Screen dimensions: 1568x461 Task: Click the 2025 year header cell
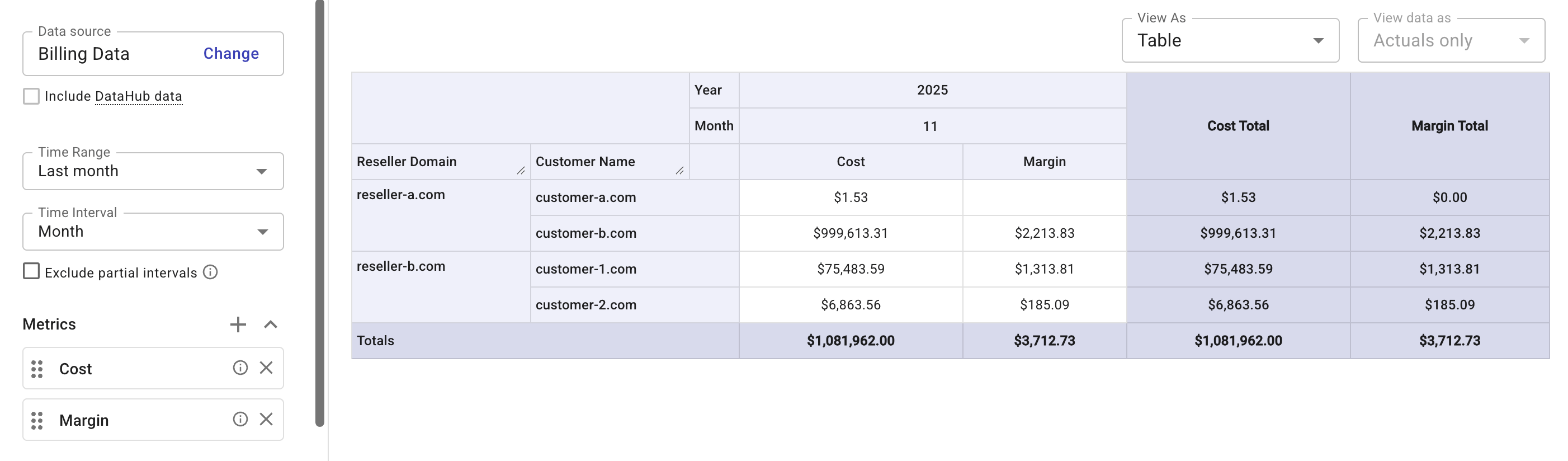point(933,90)
